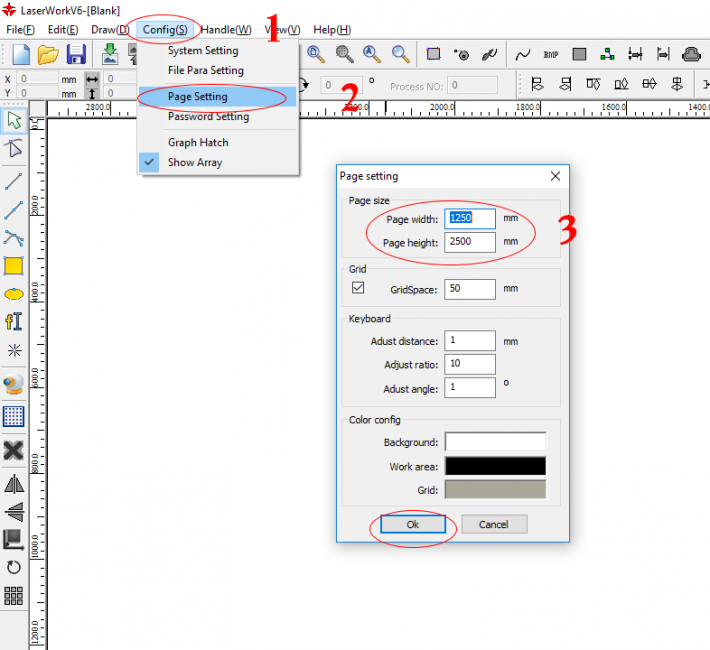Toggle Show Array menu option
Image resolution: width=710 pixels, height=650 pixels.
coord(195,162)
